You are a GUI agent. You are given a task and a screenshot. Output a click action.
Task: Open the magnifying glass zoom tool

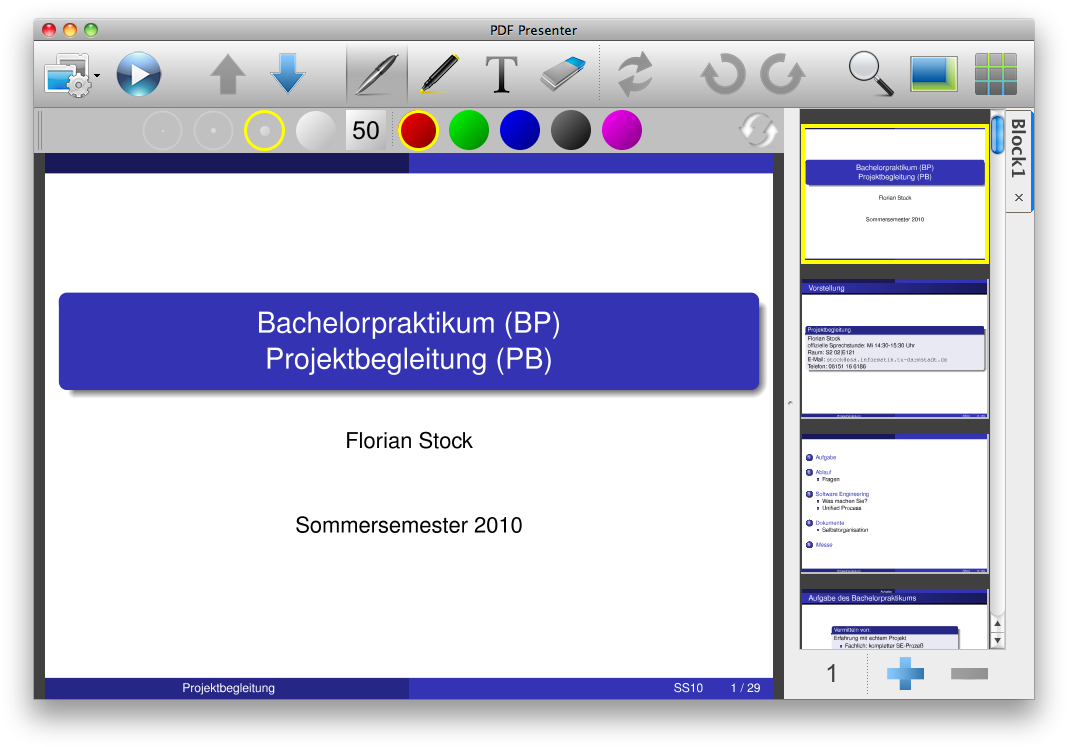(870, 75)
